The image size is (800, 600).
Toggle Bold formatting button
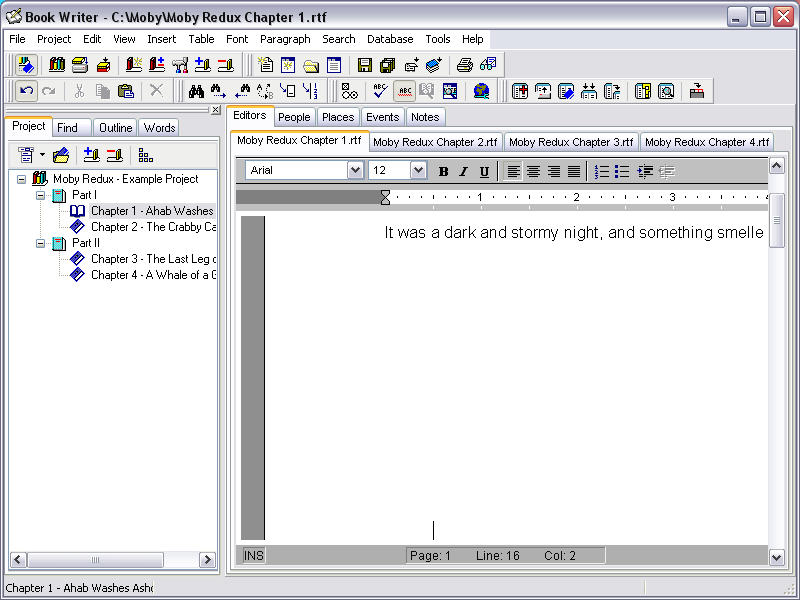(443, 171)
